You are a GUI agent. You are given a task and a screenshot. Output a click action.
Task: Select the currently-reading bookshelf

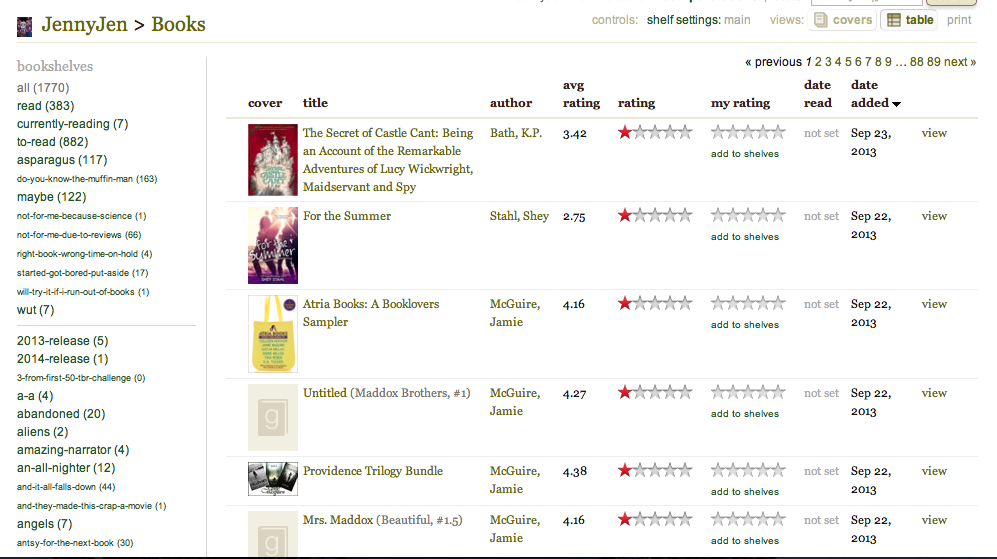[x=63, y=124]
